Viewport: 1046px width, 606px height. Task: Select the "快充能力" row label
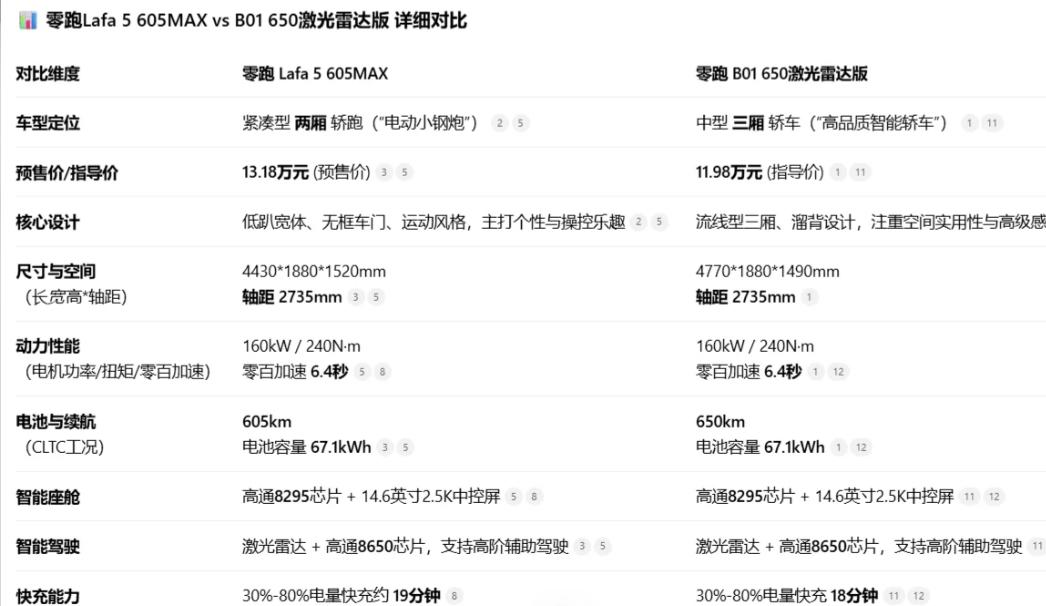[48, 596]
